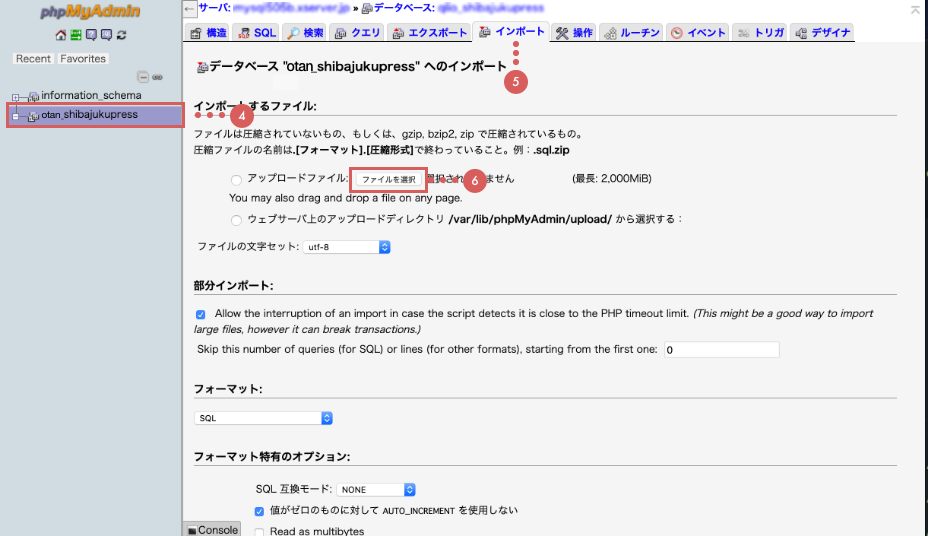This screenshot has width=928, height=536.
Task: Open the 構造 tab
Action: (208, 33)
